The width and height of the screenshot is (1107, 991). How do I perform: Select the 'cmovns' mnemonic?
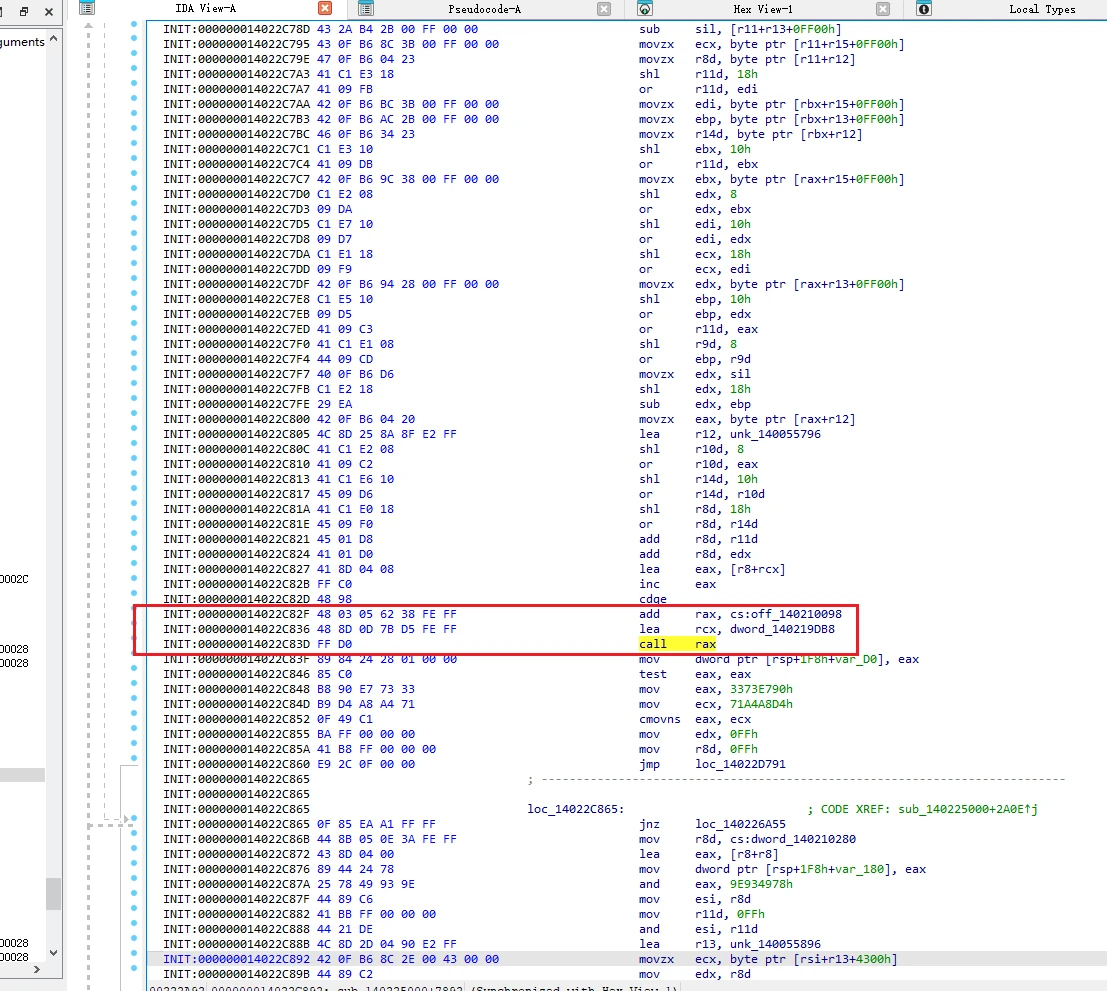click(659, 719)
